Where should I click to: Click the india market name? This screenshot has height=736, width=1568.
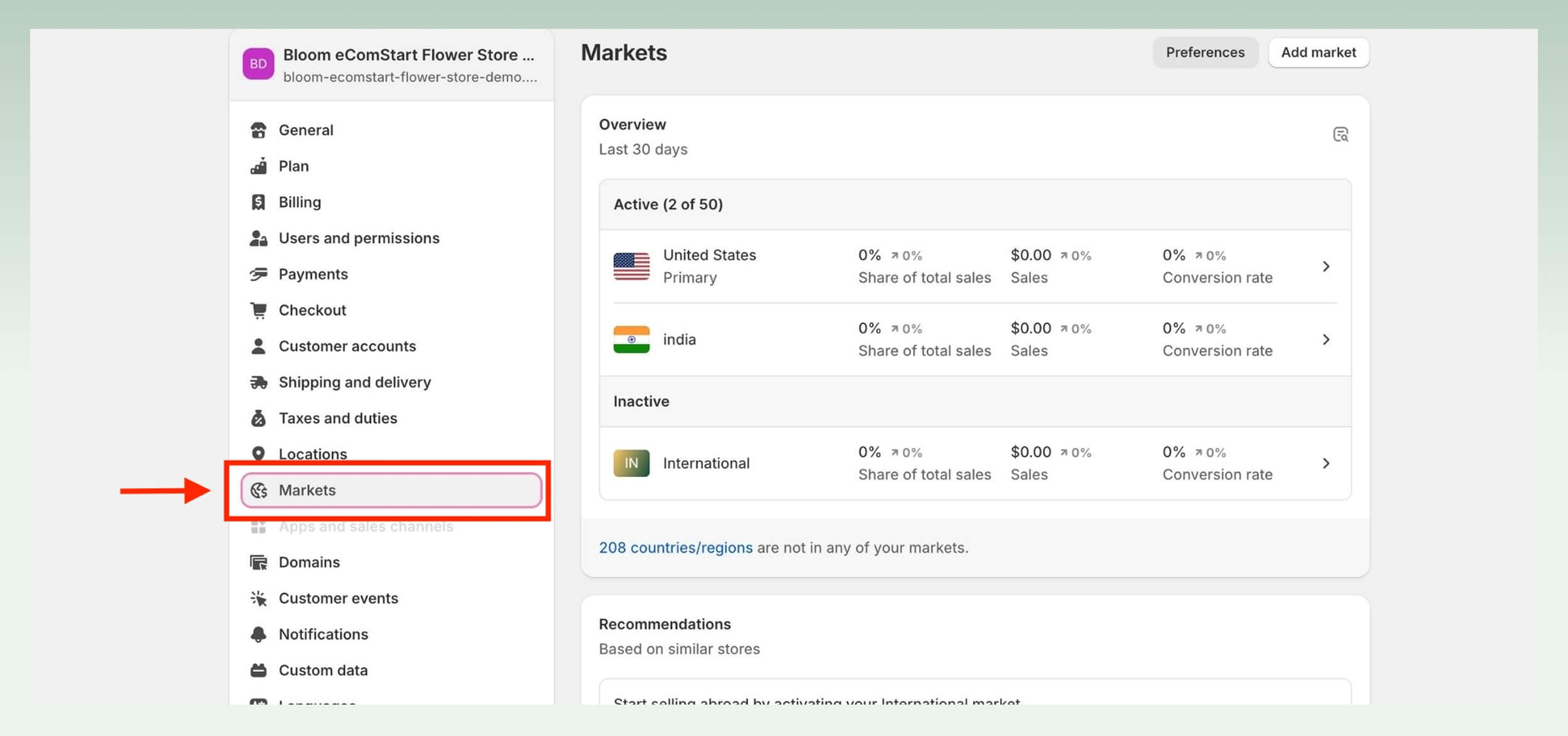(679, 340)
